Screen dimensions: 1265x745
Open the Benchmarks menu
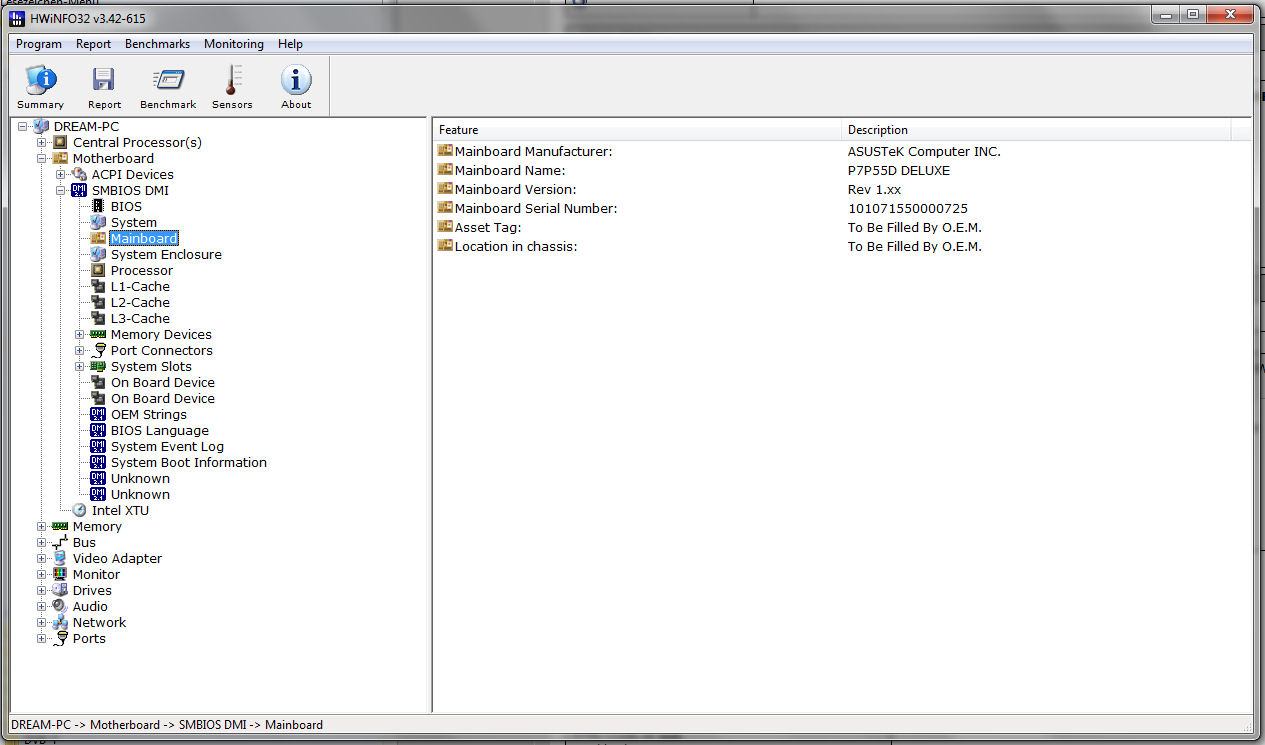tap(157, 44)
